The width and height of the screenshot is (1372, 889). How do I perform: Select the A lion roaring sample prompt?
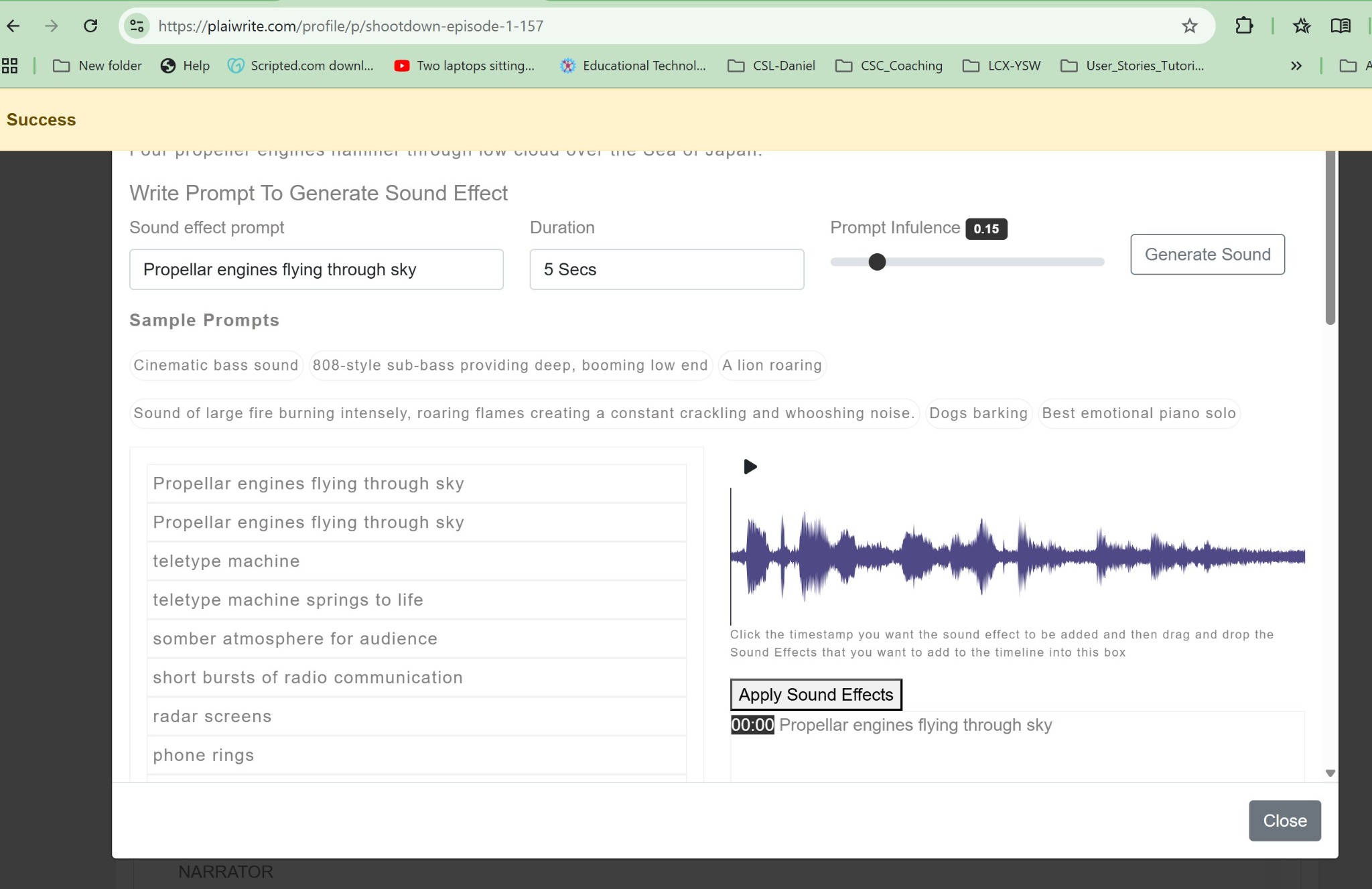point(772,365)
